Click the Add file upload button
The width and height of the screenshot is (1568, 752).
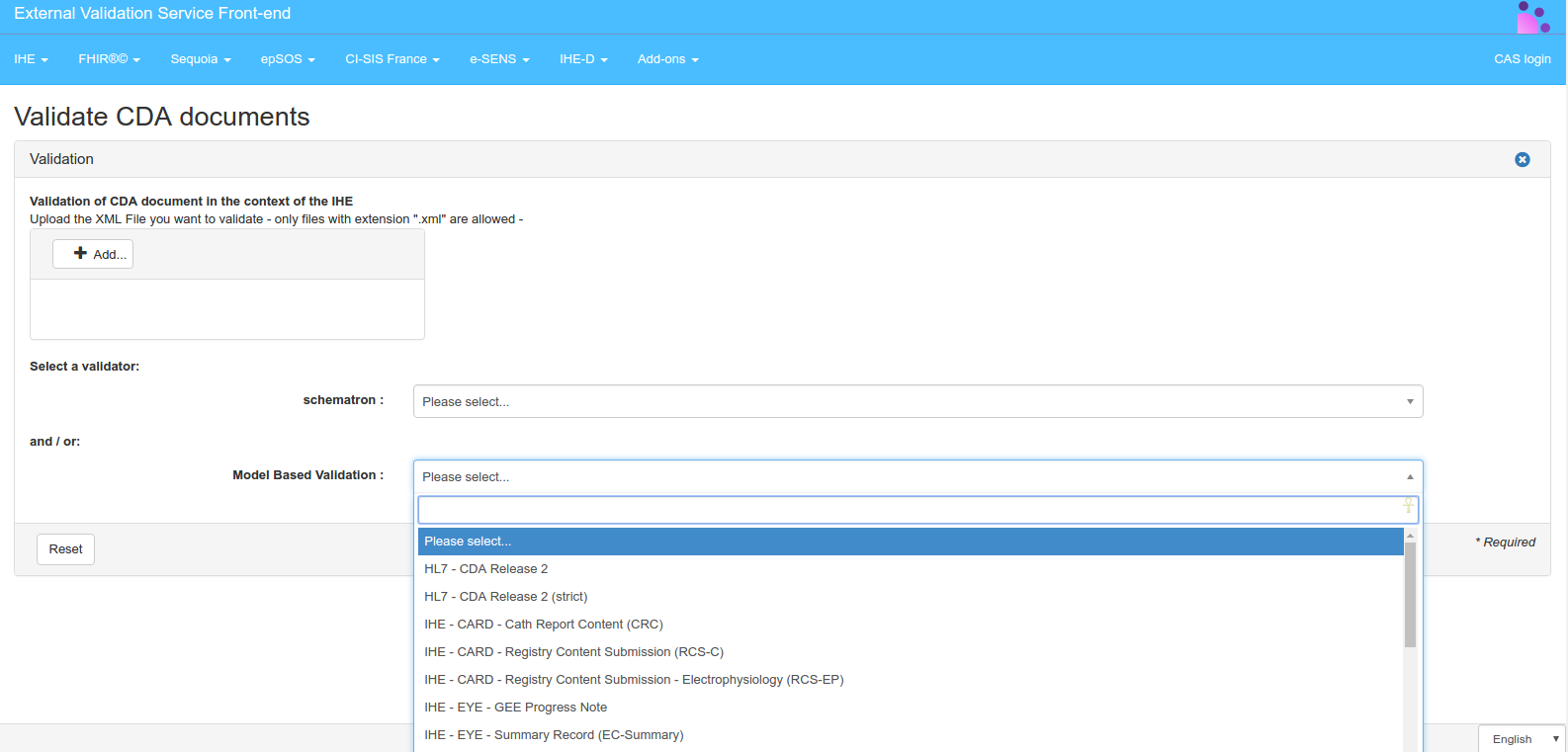93,254
